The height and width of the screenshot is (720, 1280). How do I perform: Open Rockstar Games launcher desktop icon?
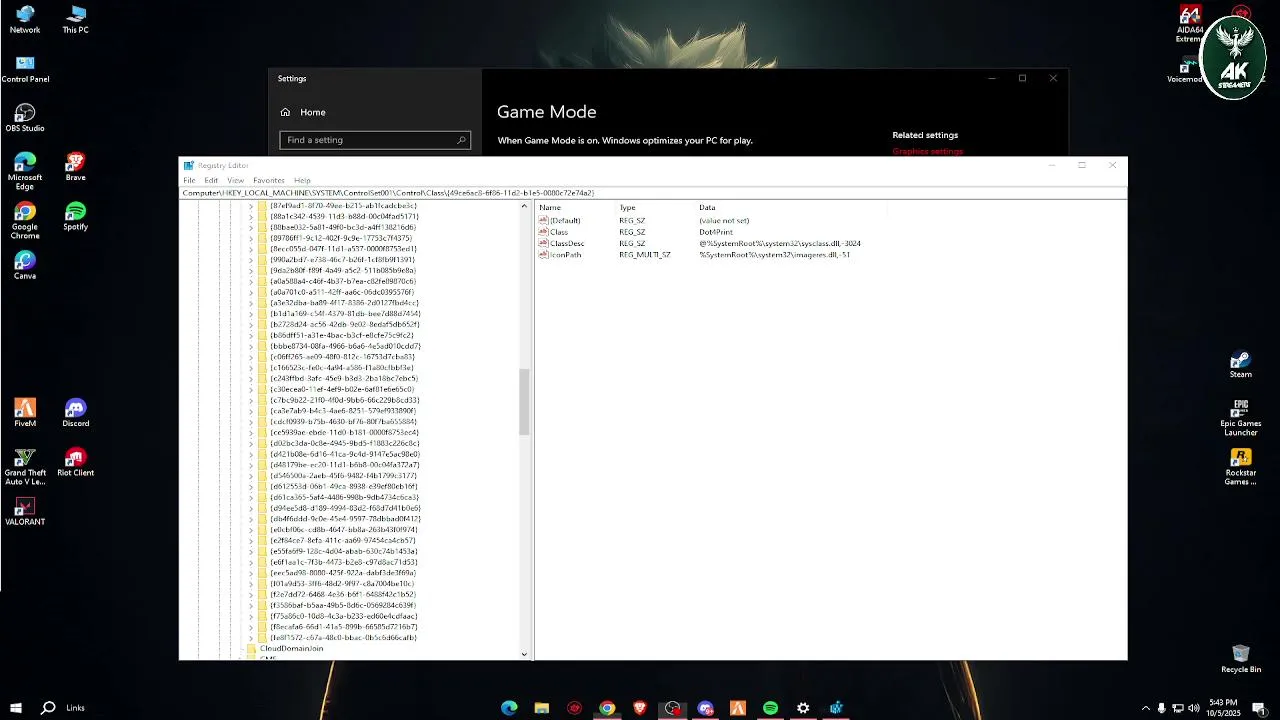[x=1241, y=467]
